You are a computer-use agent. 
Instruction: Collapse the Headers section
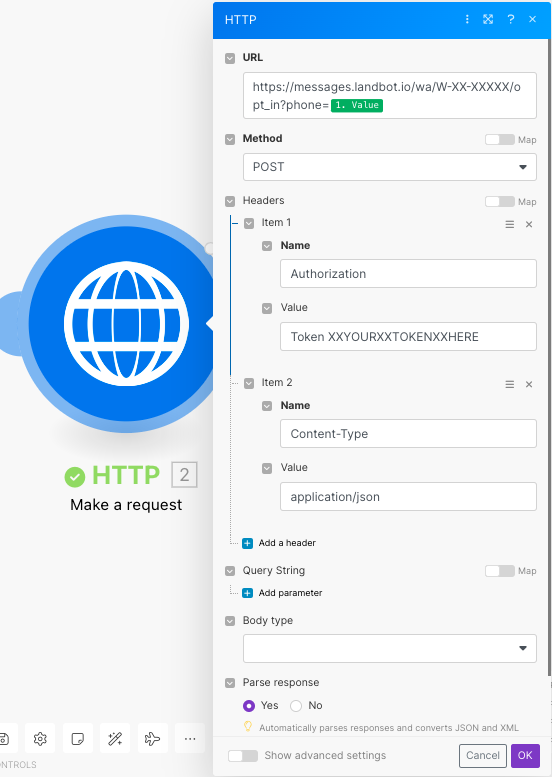click(x=230, y=201)
